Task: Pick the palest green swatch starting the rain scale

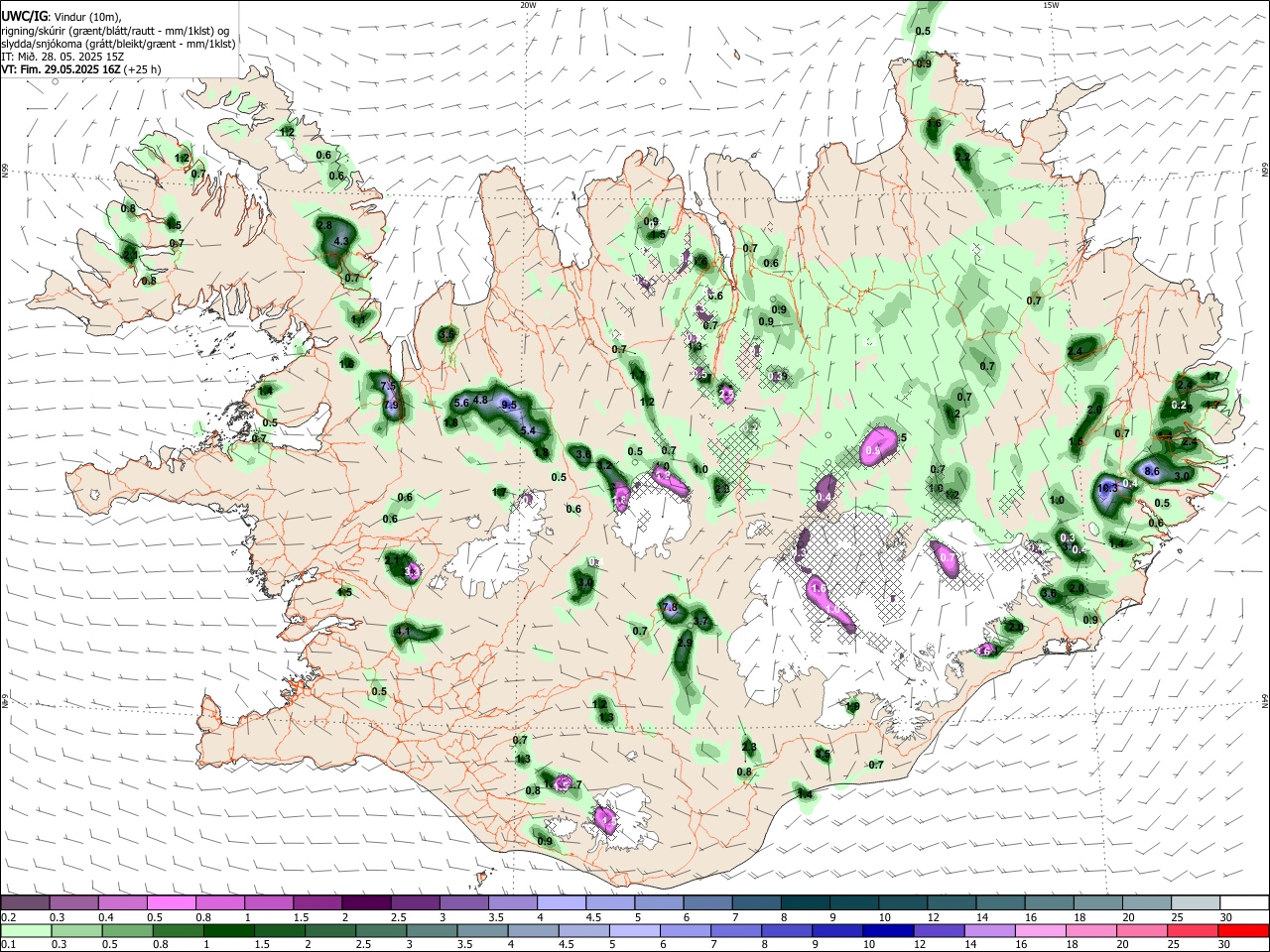Action: pos(25,930)
